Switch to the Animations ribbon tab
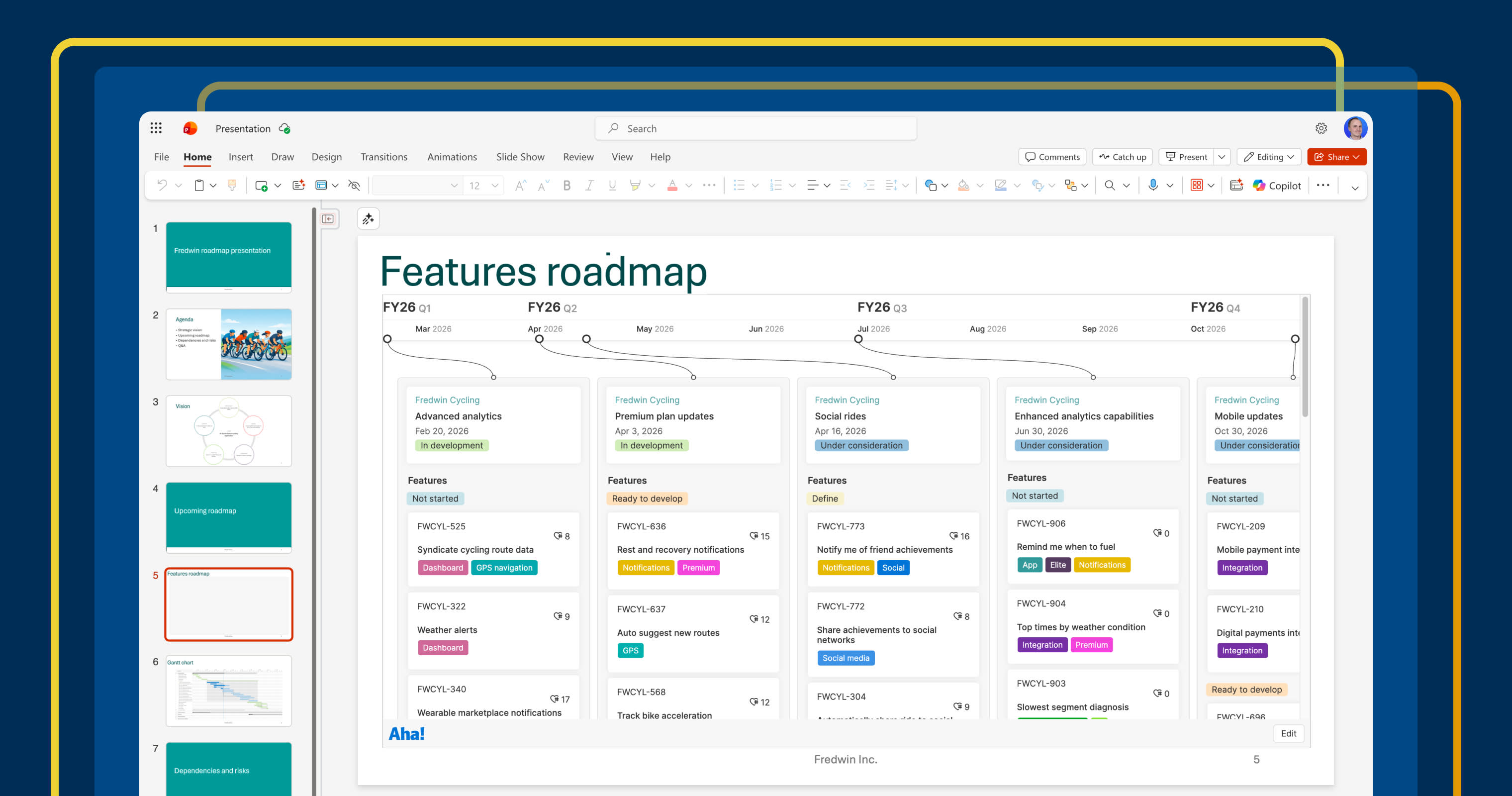The image size is (1512, 796). [452, 157]
